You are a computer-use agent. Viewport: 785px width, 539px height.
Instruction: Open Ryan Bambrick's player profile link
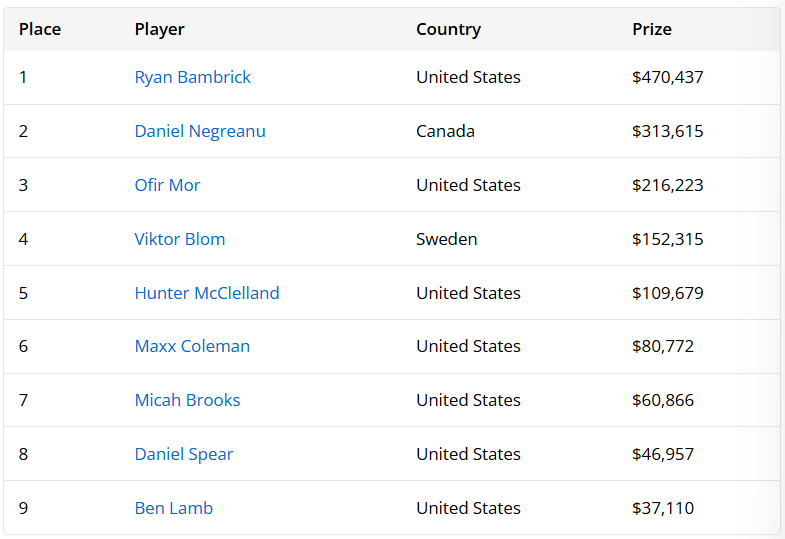click(193, 77)
